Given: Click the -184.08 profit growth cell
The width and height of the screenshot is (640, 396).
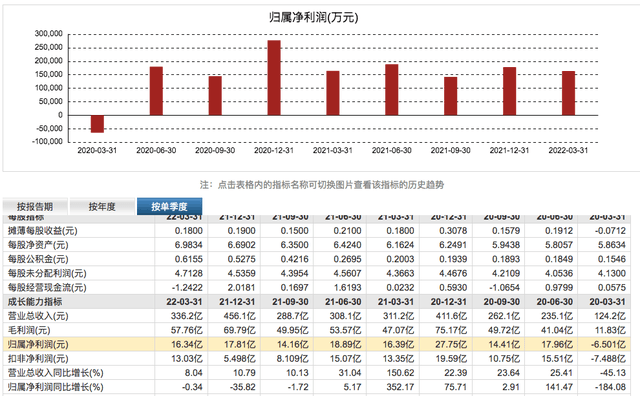Looking at the screenshot, I should pos(609,387).
